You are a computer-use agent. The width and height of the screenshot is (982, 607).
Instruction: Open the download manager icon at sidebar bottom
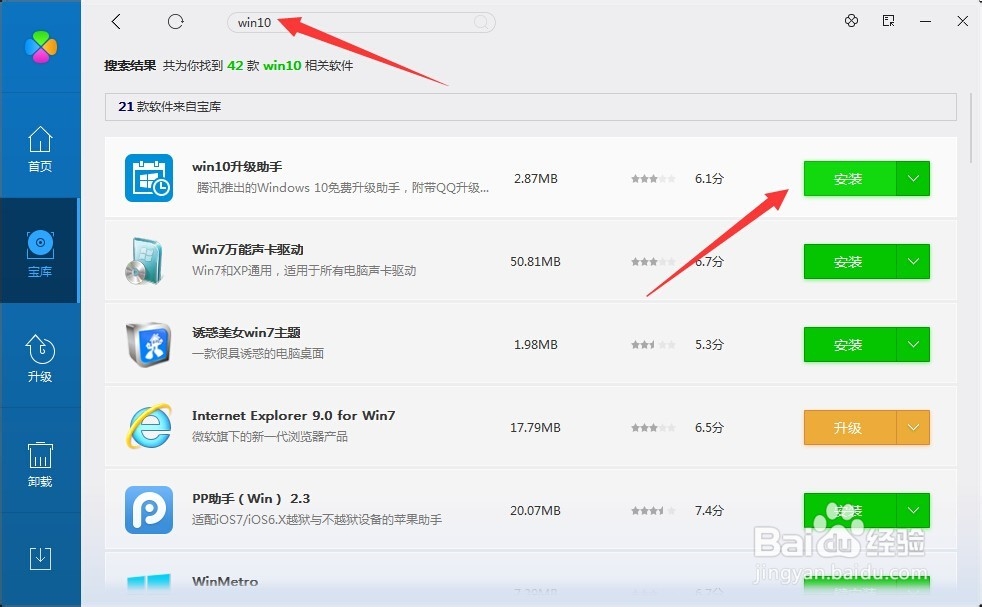[40, 558]
